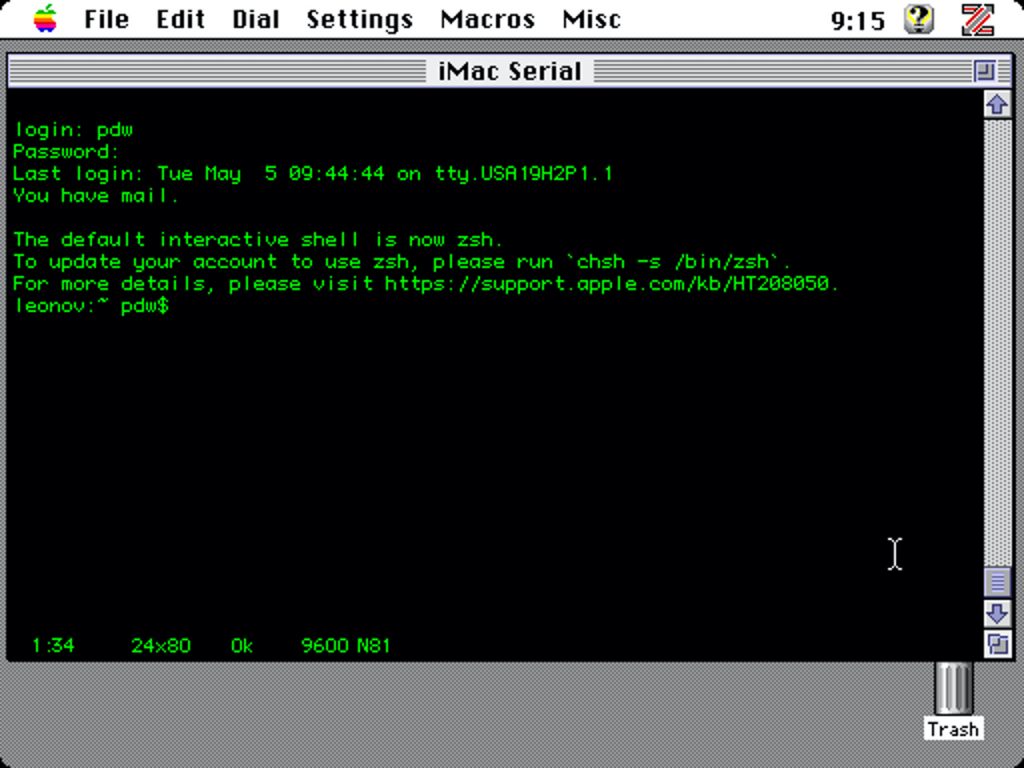1024x768 pixels.
Task: Click the 24x80 terminal size in status bar
Action: point(161,645)
